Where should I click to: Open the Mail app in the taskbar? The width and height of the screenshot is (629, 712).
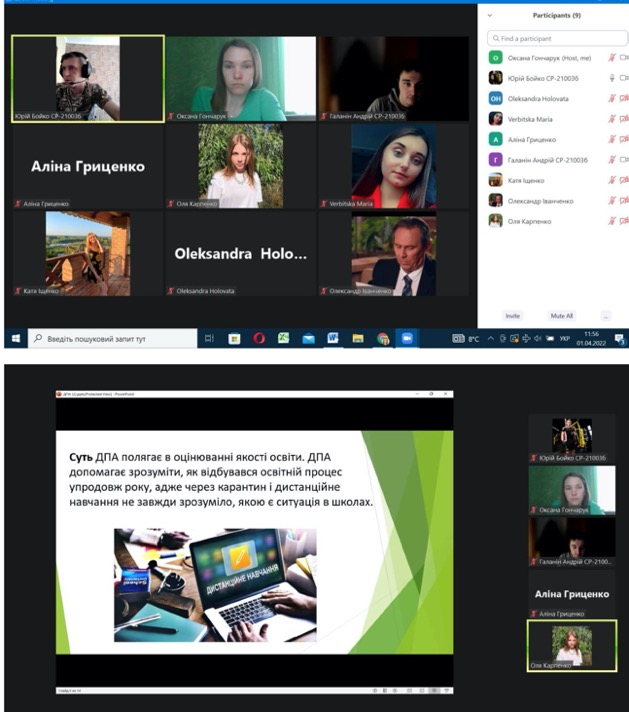308,339
